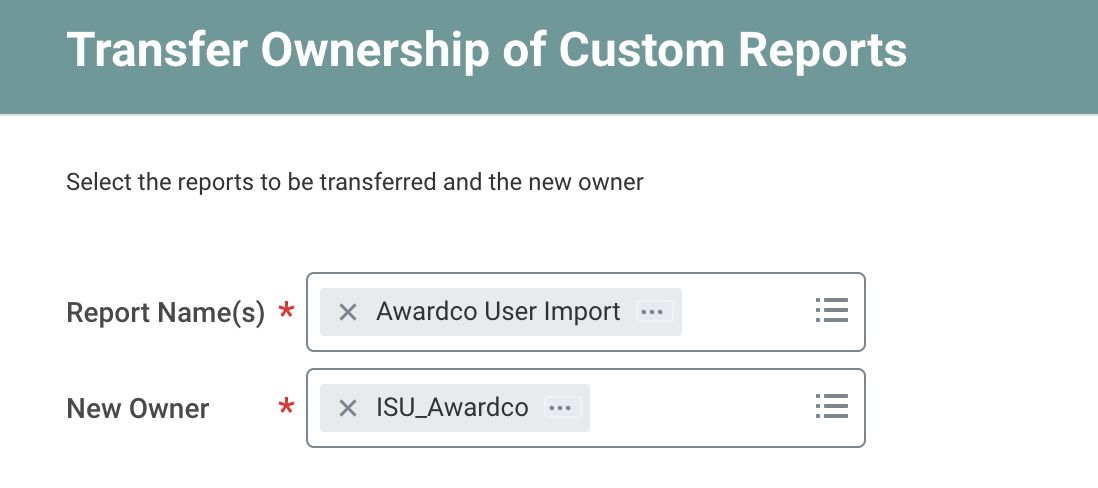Image resolution: width=1098 pixels, height=488 pixels.
Task: Click the Awardco User Import chip label
Action: [x=498, y=312]
